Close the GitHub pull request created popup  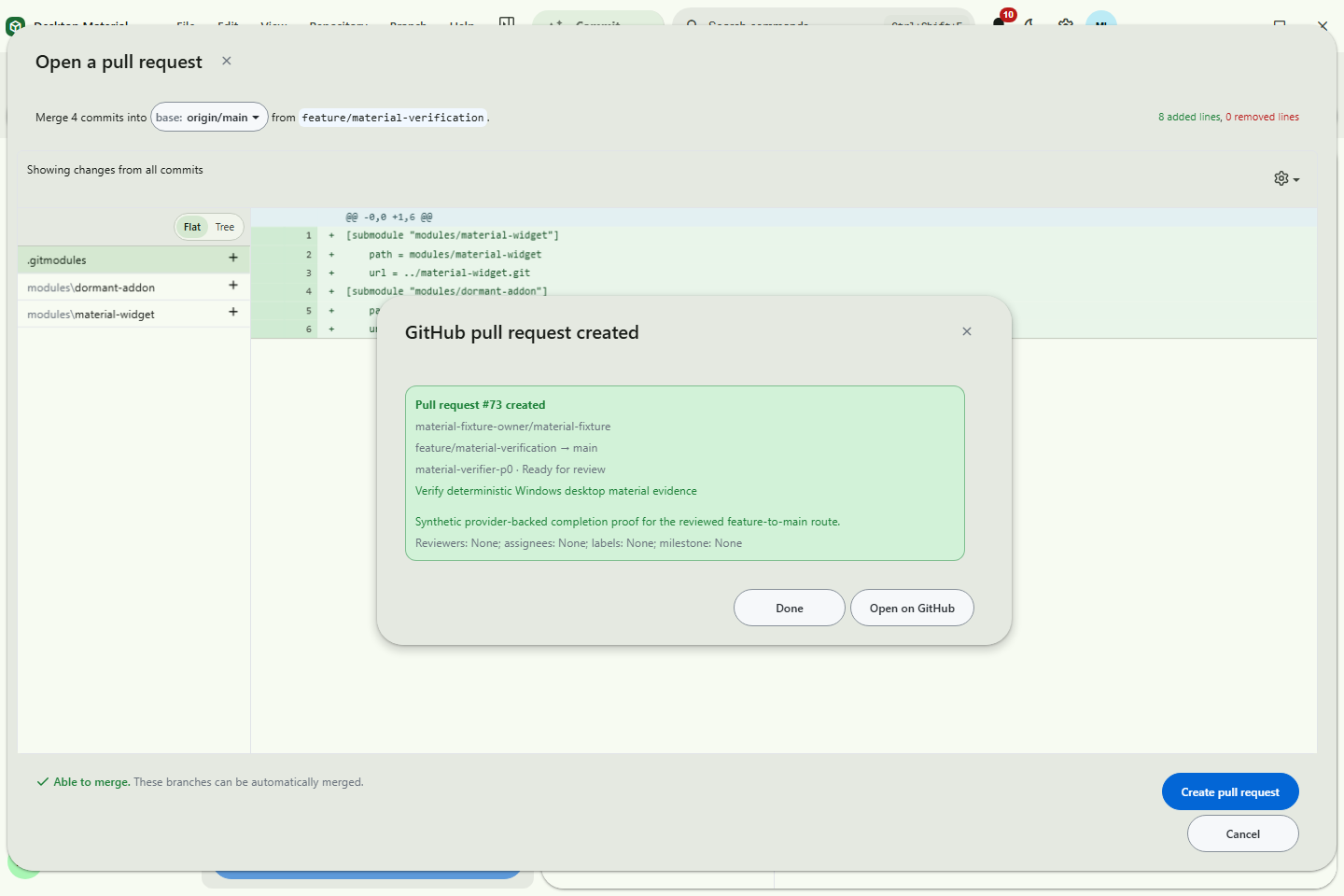click(x=967, y=331)
